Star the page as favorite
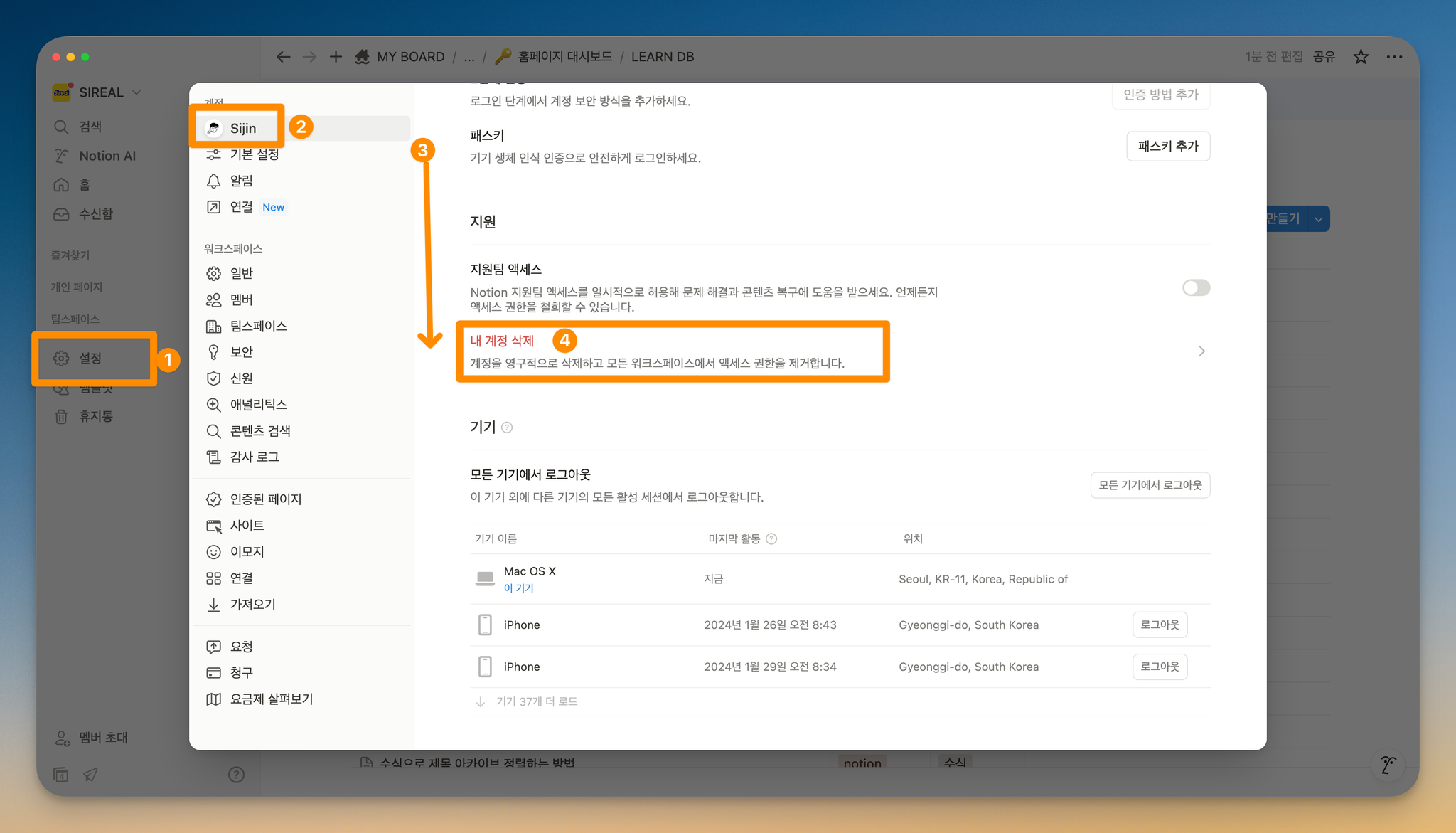The height and width of the screenshot is (833, 1456). pyautogui.click(x=1361, y=57)
